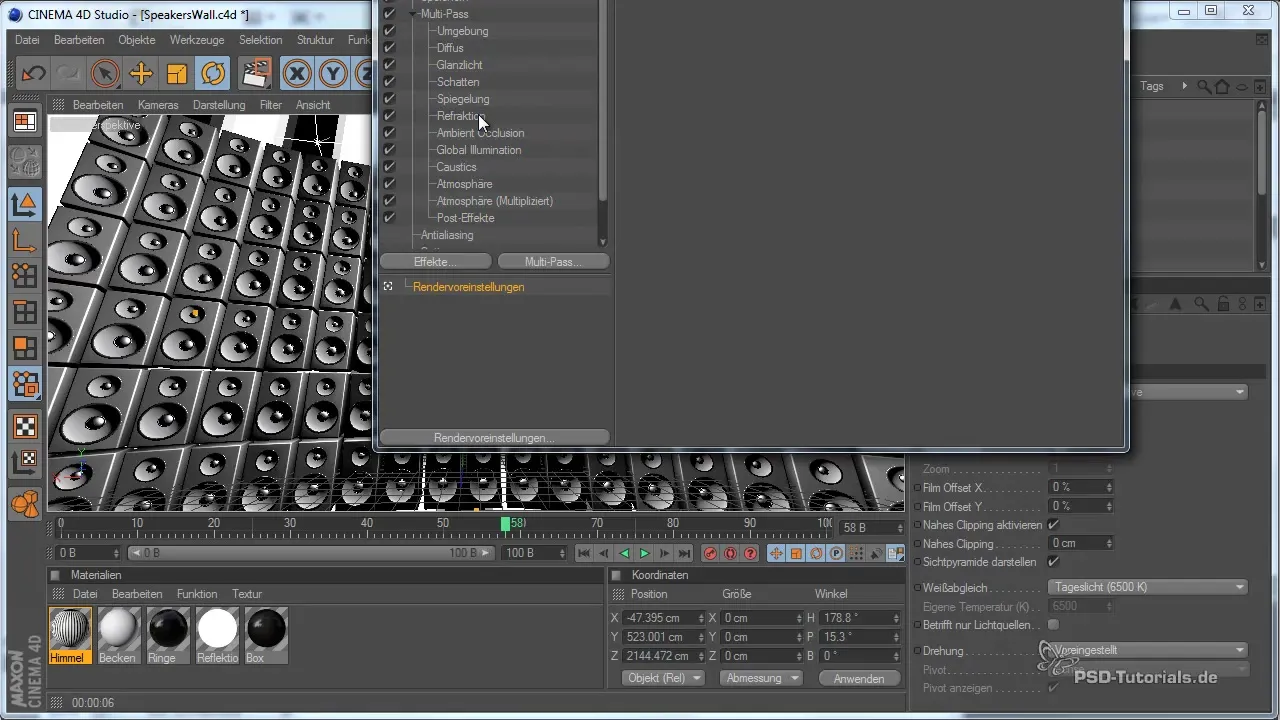
Task: Open the Werkzeuge menu
Action: click(x=197, y=40)
